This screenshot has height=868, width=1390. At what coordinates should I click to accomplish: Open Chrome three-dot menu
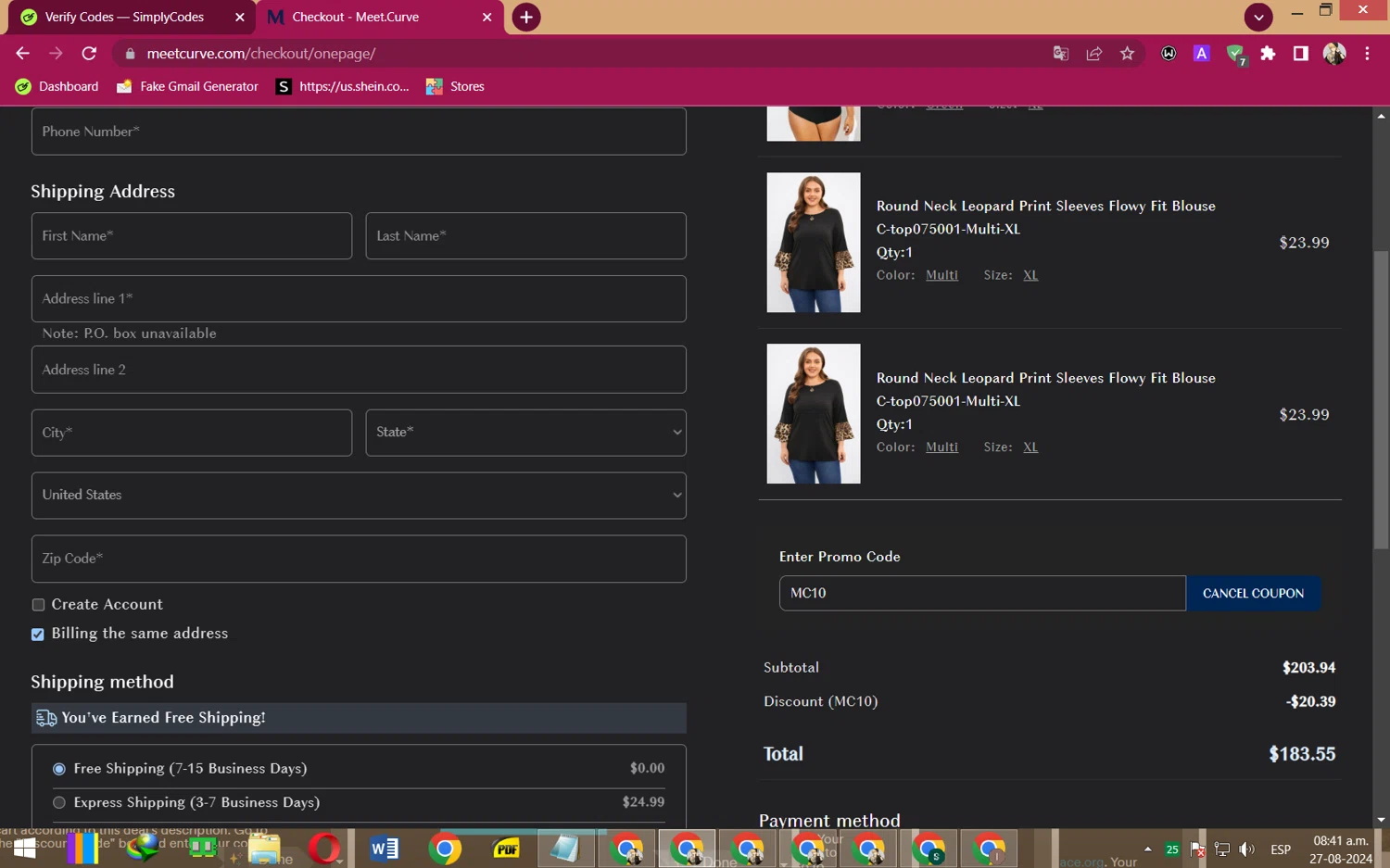(x=1367, y=54)
